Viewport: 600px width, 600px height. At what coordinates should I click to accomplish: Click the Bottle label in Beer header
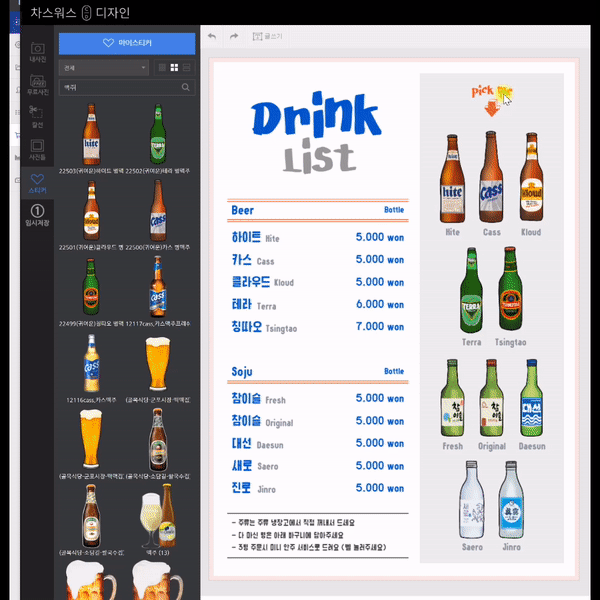click(394, 210)
